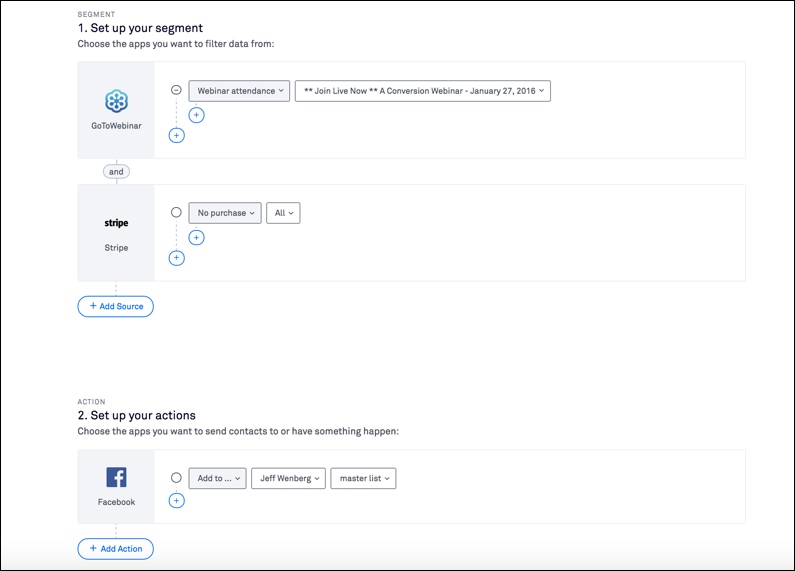Select the Stripe filter radio circle
This screenshot has width=795, height=571.
point(177,212)
